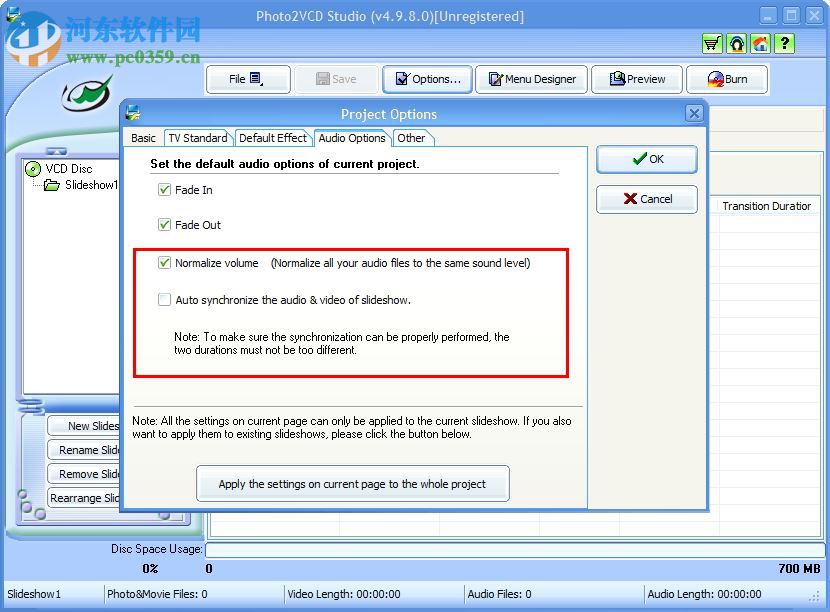Open the question mark help icon
This screenshot has height=612, width=830.
click(x=784, y=43)
